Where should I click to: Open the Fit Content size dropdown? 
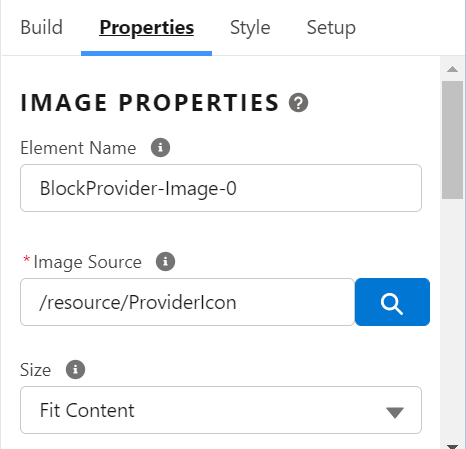pos(221,410)
